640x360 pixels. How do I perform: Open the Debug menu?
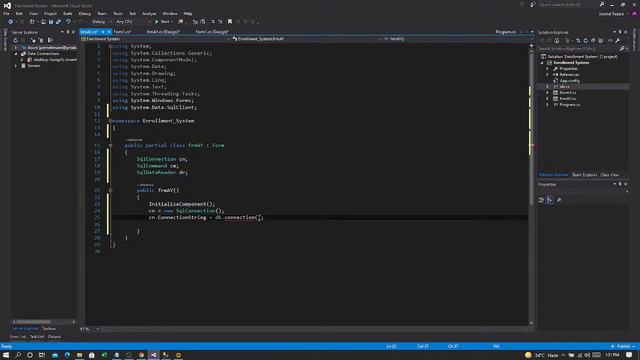pyautogui.click(x=85, y=13)
